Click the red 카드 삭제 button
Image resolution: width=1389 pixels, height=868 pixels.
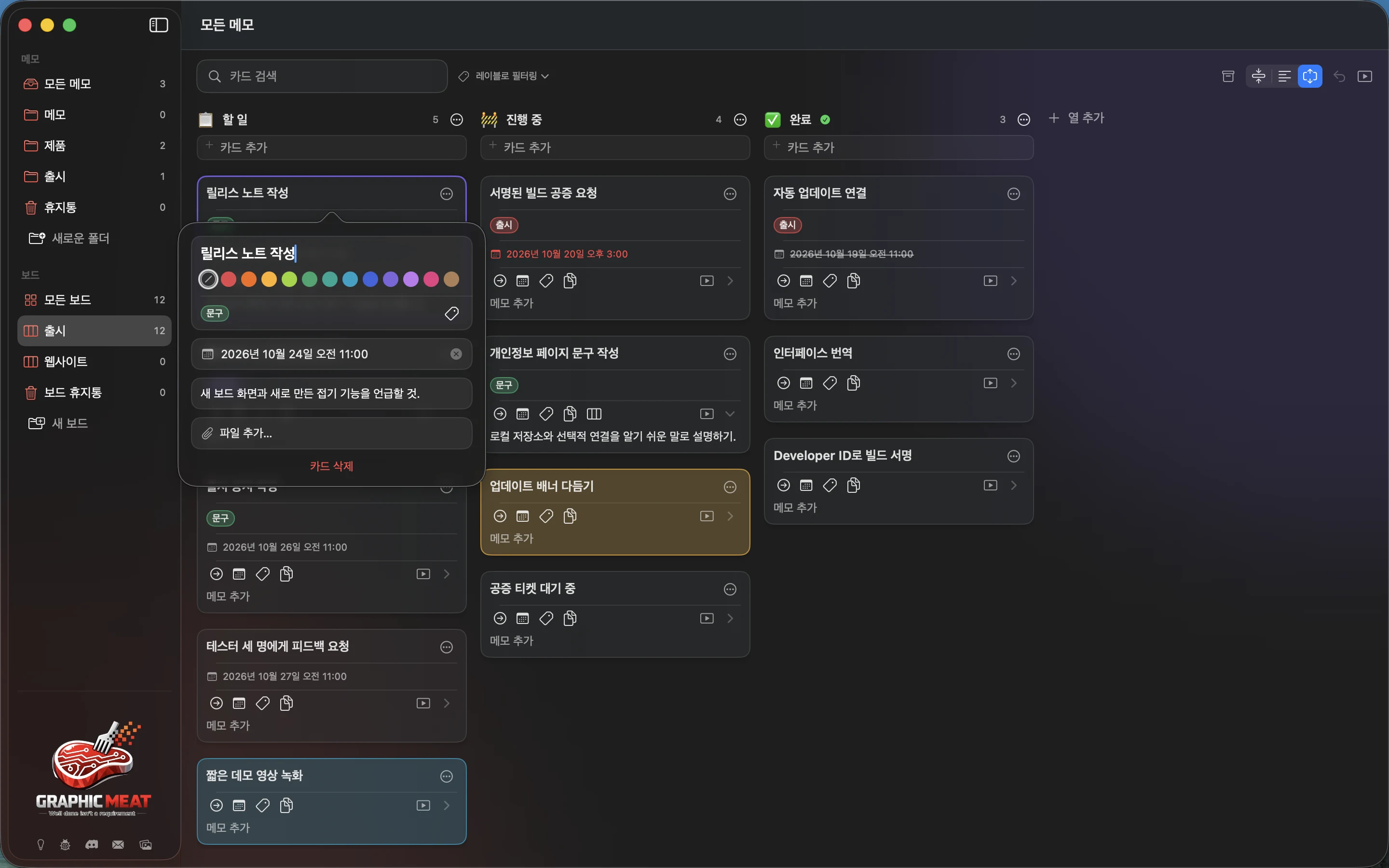point(332,466)
